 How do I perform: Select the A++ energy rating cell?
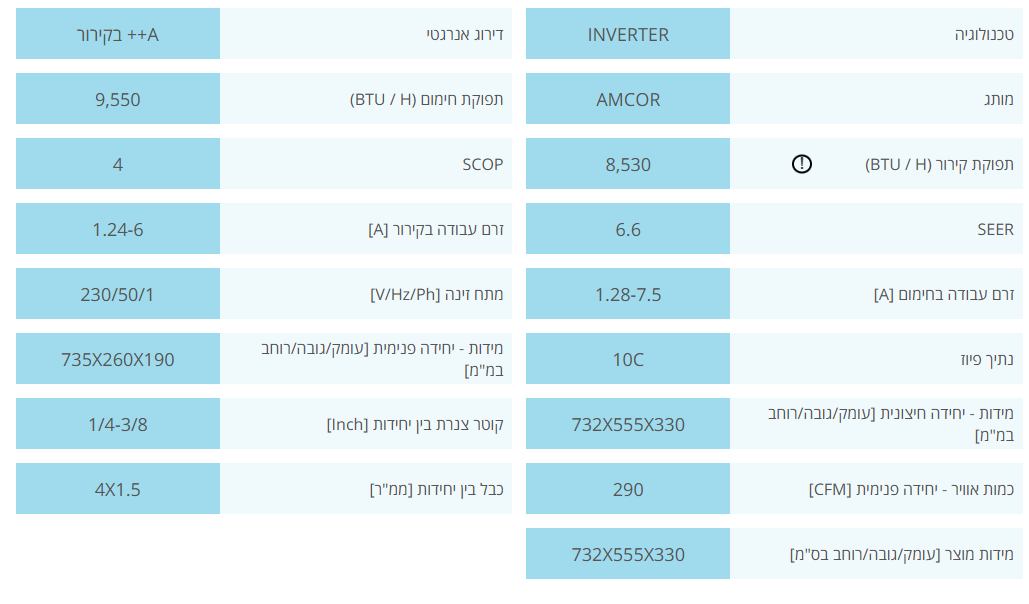pyautogui.click(x=117, y=33)
